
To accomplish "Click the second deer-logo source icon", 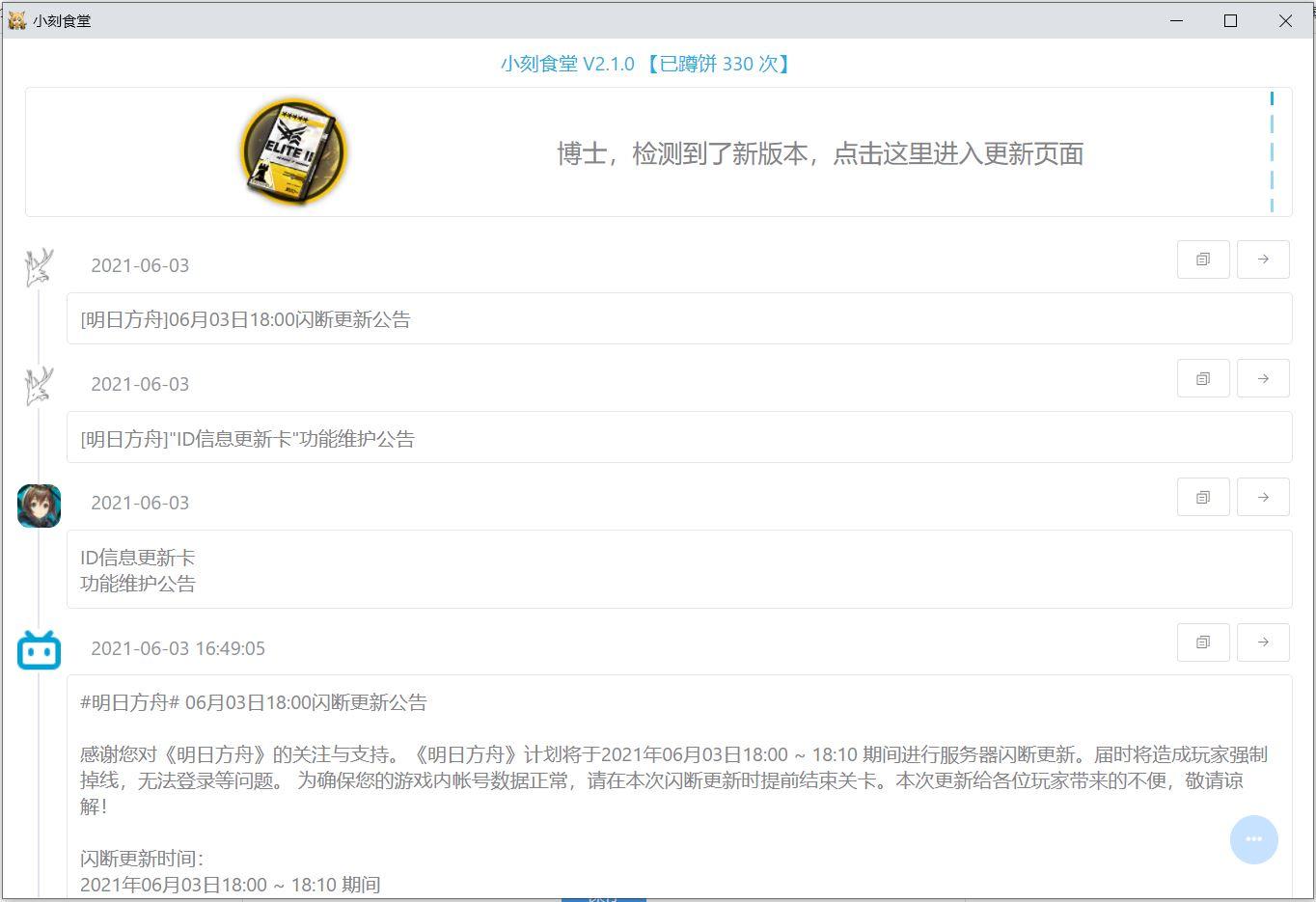I will point(39,386).
